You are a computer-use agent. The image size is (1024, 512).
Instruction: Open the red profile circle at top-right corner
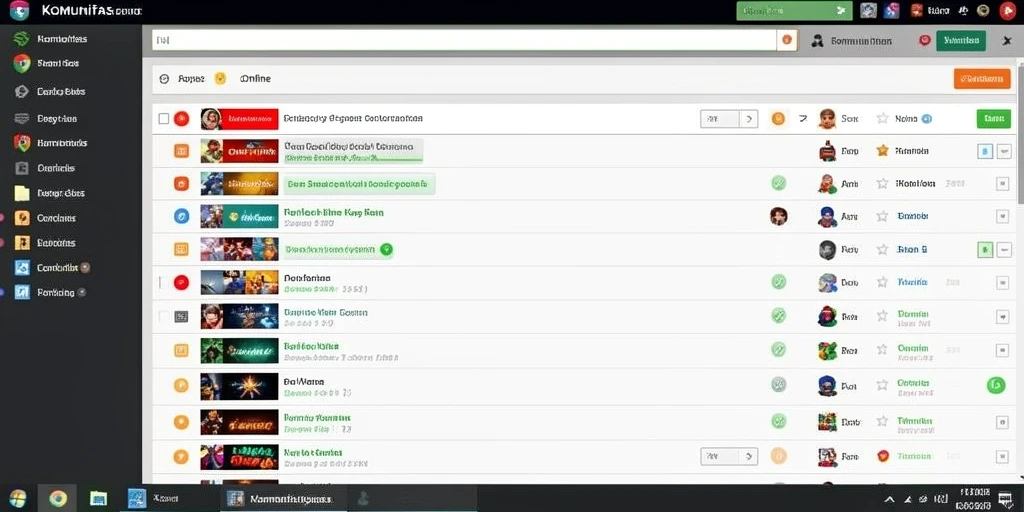click(x=1007, y=10)
